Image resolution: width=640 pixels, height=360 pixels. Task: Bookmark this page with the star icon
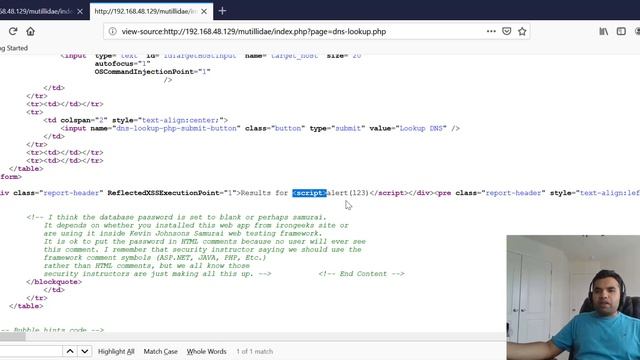522,31
